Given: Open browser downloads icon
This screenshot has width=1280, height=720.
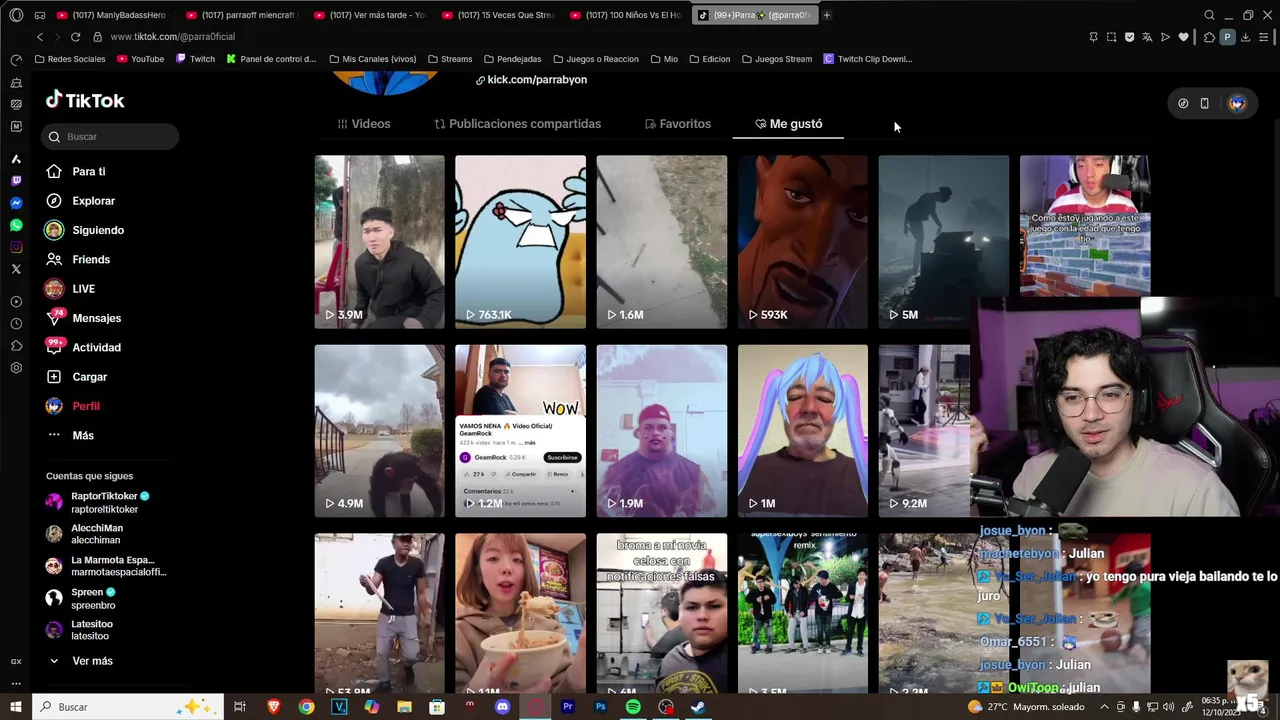Looking at the screenshot, I should pyautogui.click(x=1245, y=37).
